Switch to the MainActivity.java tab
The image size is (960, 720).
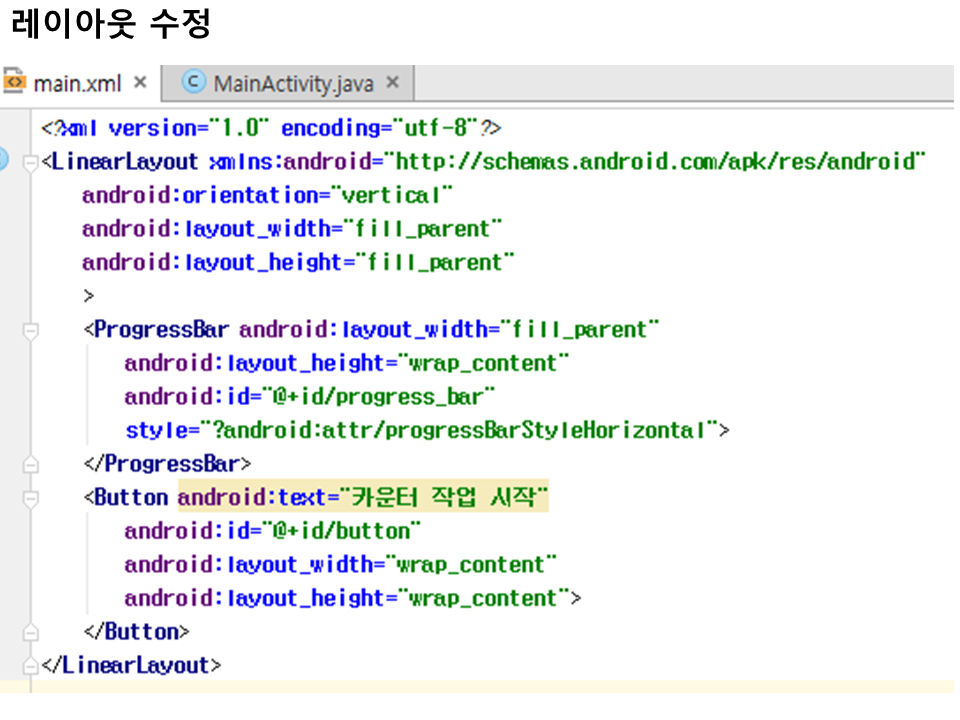[292, 83]
